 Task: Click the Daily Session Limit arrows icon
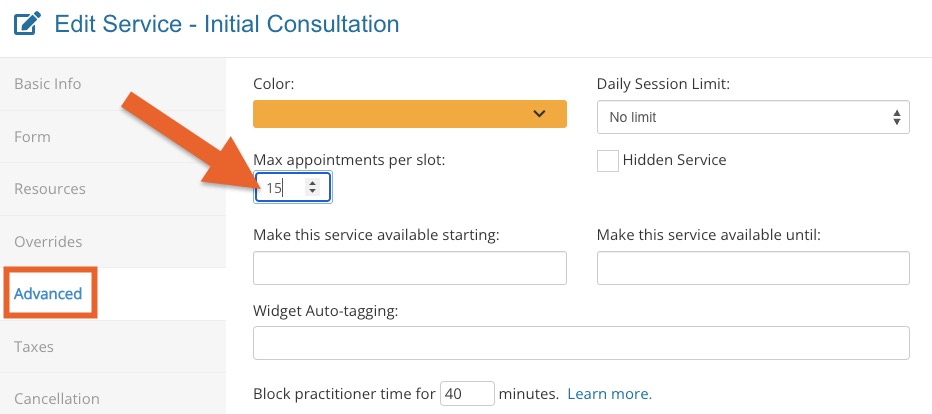coord(896,117)
